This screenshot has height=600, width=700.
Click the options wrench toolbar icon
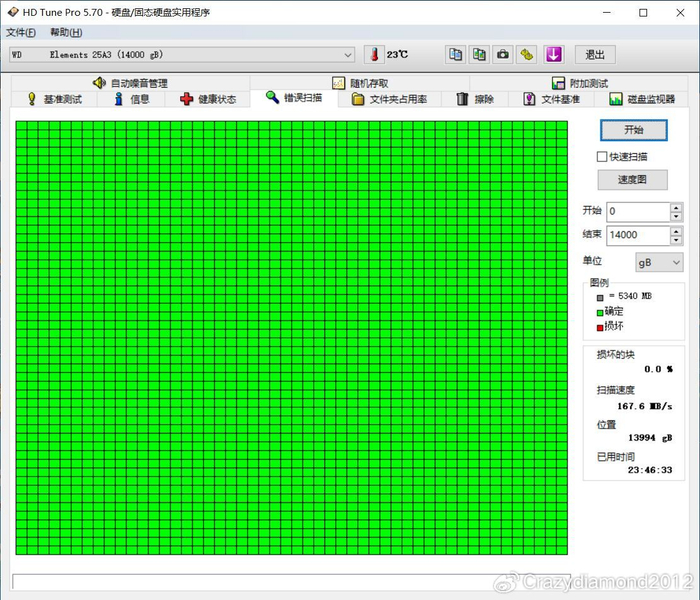pyautogui.click(x=527, y=54)
